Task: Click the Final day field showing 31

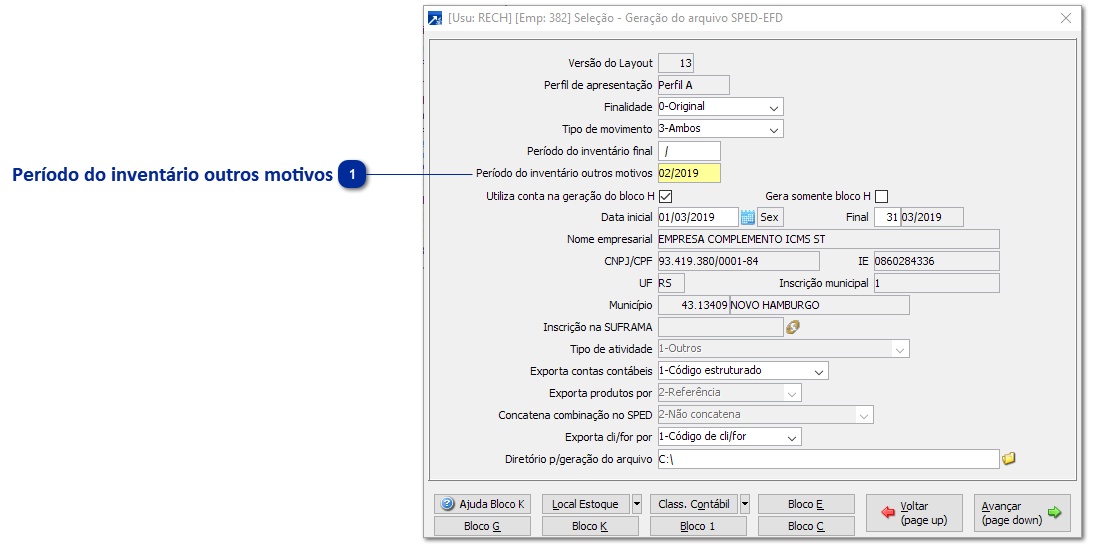Action: click(887, 217)
